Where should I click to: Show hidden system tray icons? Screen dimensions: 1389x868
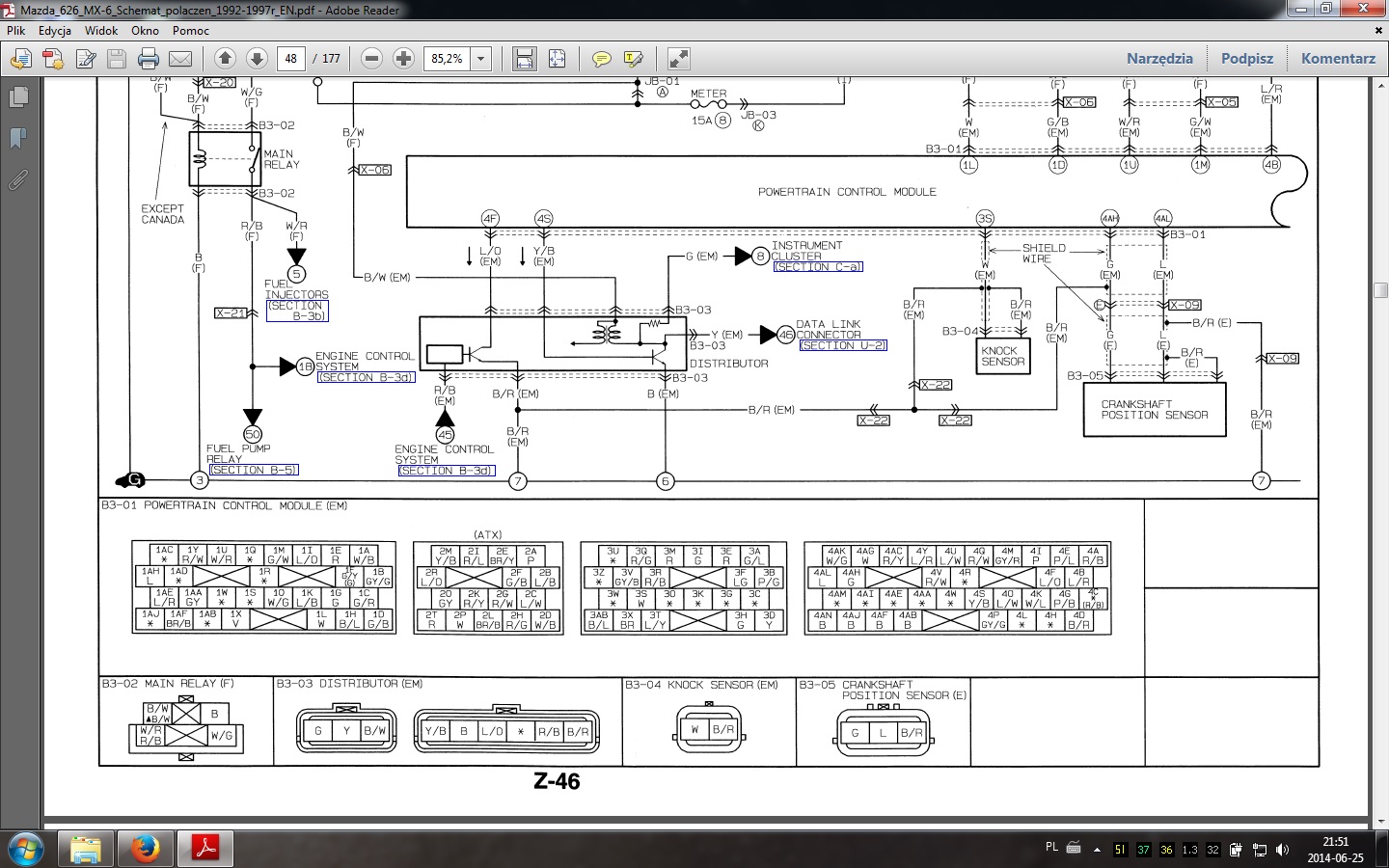(x=1097, y=850)
